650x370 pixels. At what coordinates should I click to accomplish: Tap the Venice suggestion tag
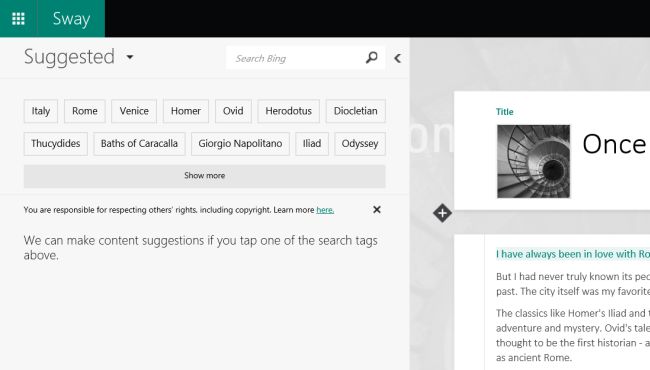[134, 111]
